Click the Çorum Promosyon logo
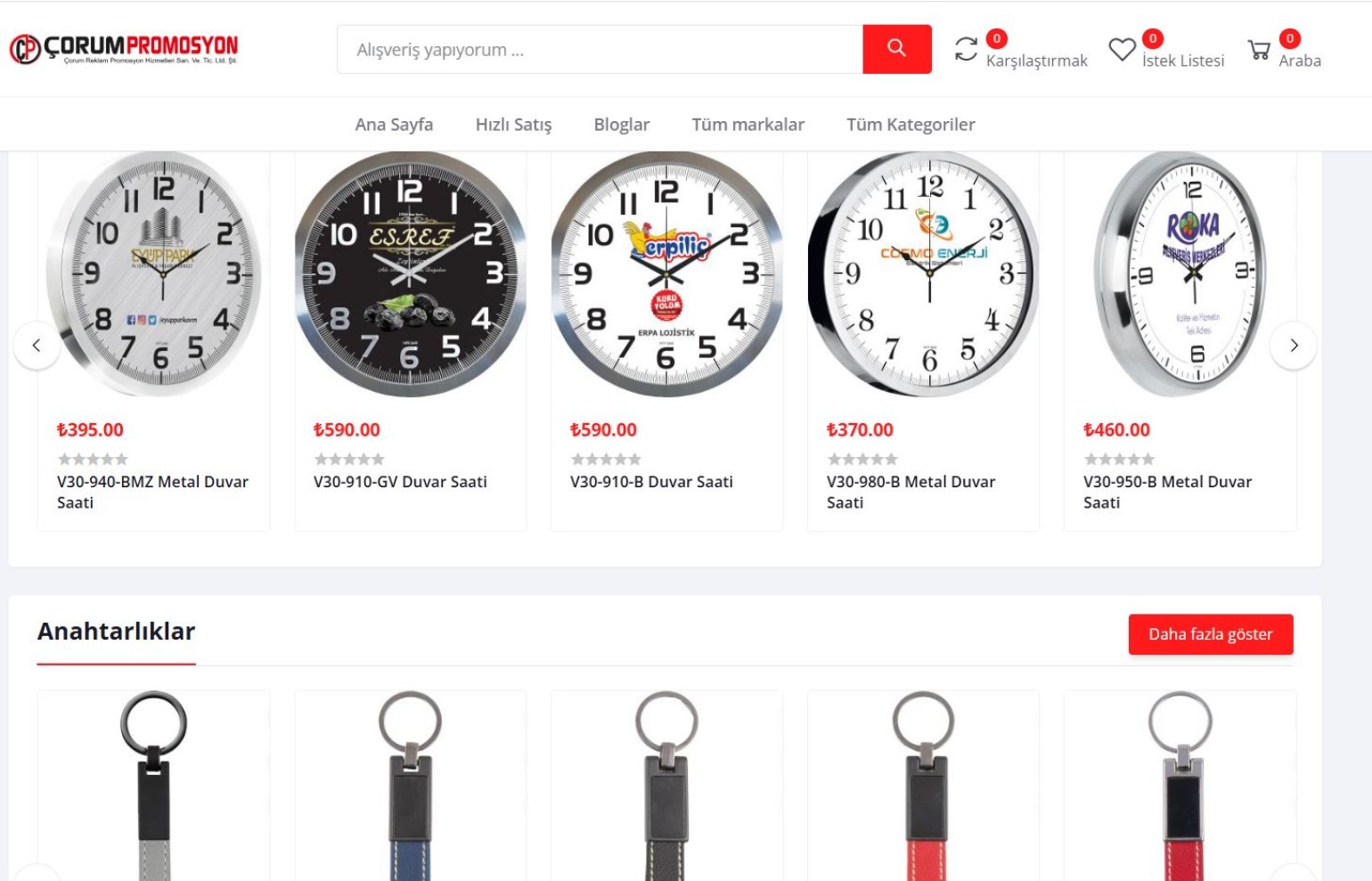This screenshot has height=881, width=1372. (124, 49)
